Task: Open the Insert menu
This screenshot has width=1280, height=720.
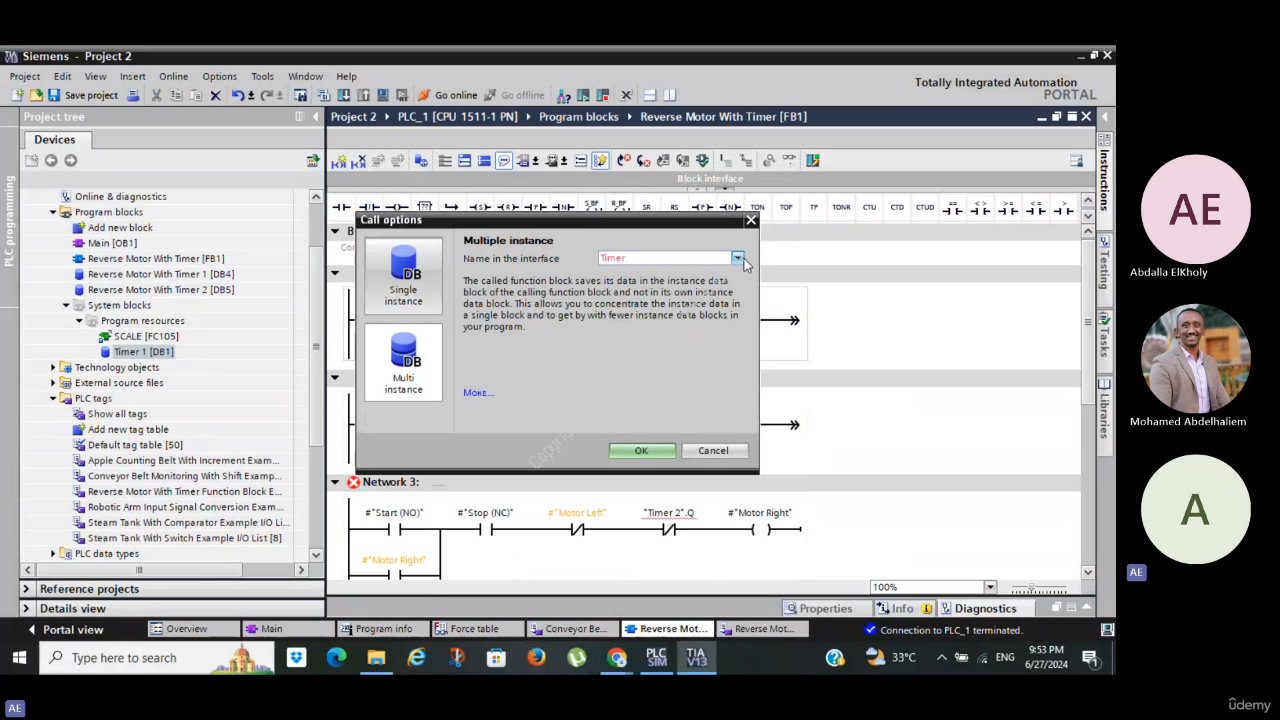Action: [133, 76]
